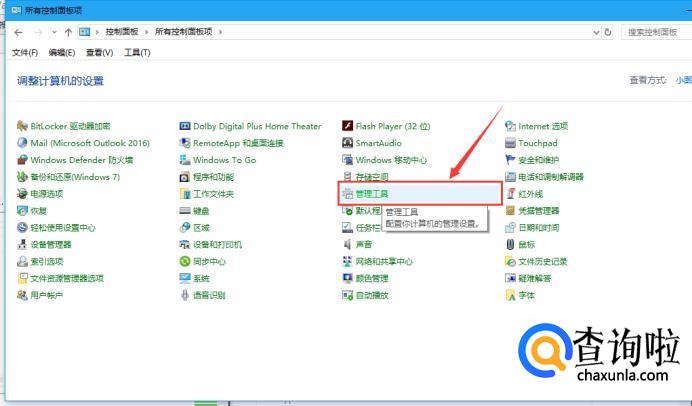This screenshot has height=406, width=692.
Task: Click the Back navigation arrow
Action: [x=18, y=32]
